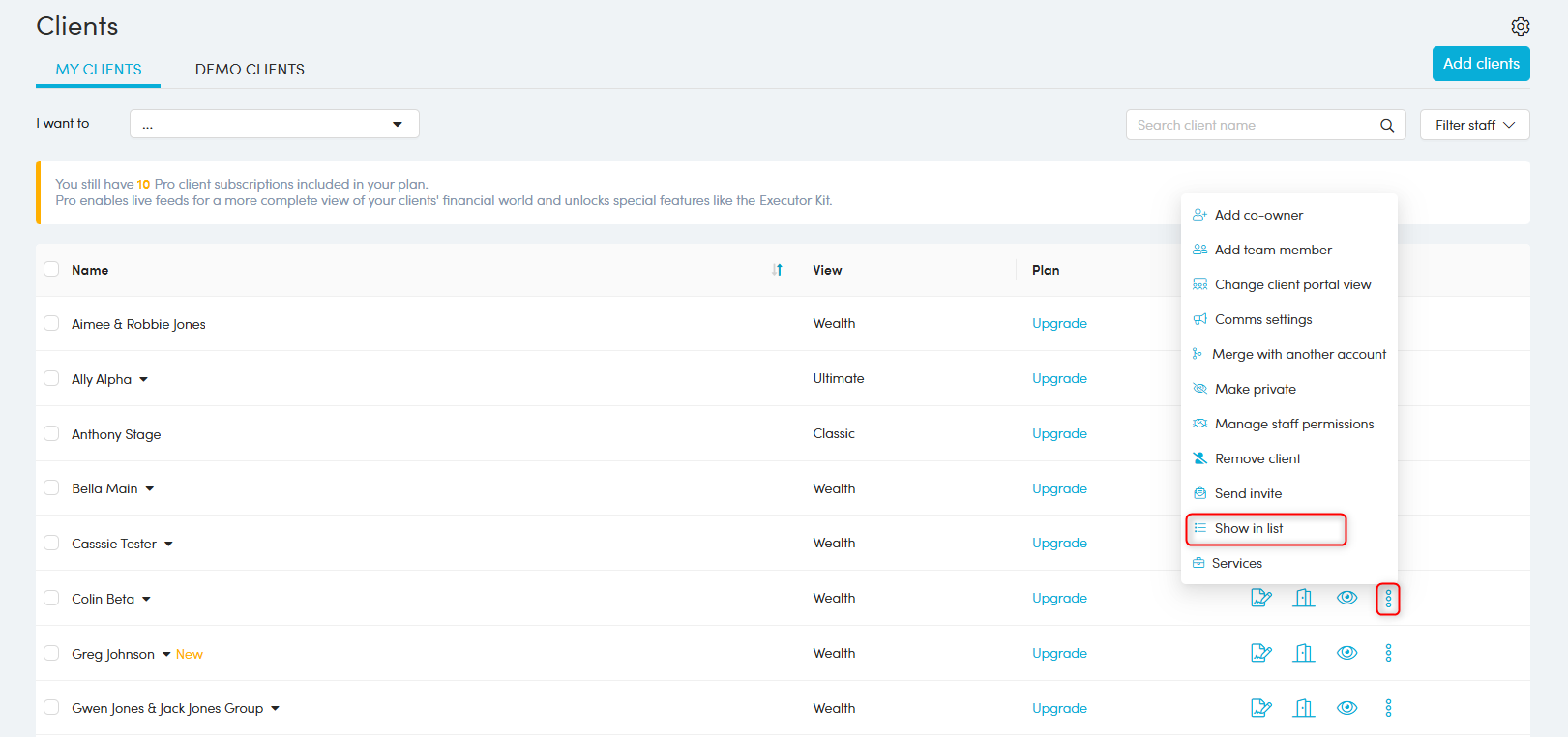The width and height of the screenshot is (1568, 737).
Task: Choose 'Remove client' menu option
Action: pos(1257,458)
